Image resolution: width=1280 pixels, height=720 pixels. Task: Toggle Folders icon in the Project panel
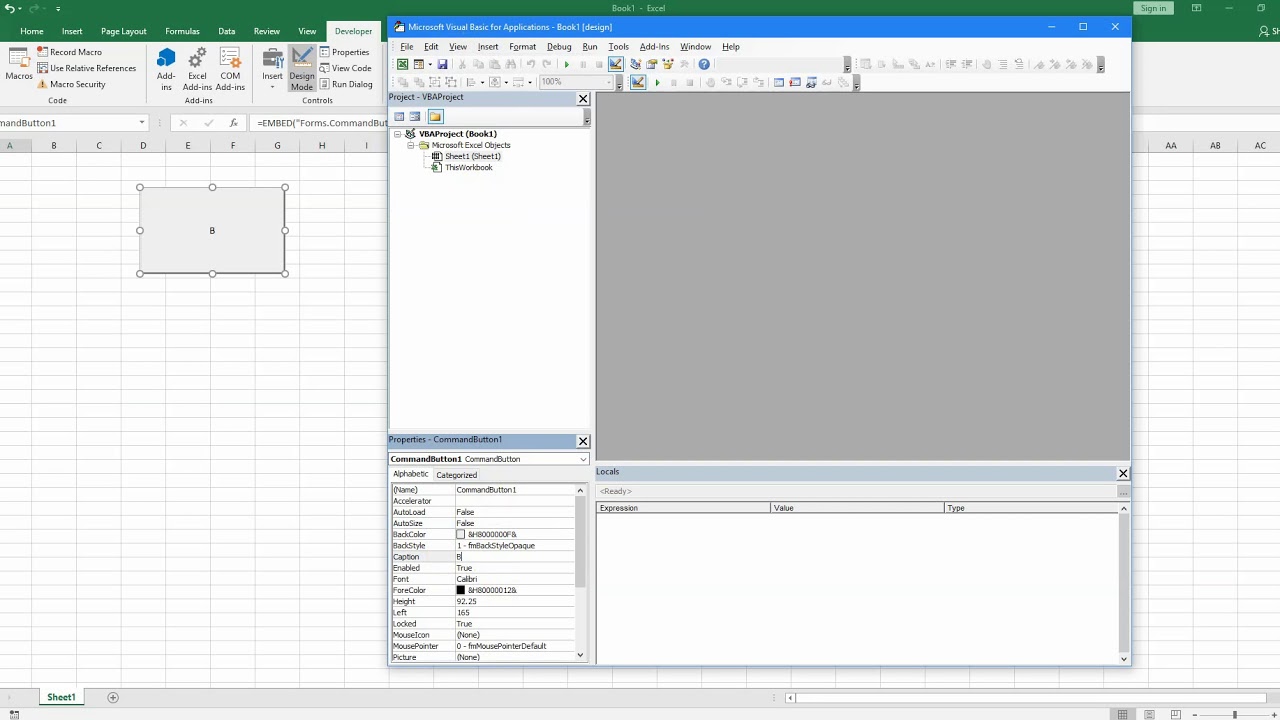click(x=435, y=116)
